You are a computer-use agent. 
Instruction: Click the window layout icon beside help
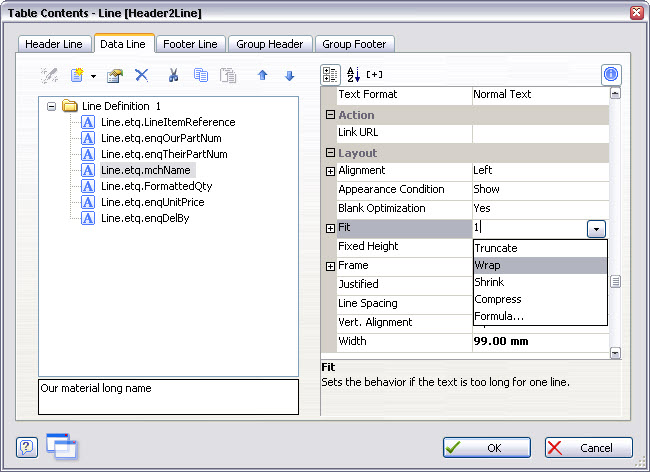61,446
